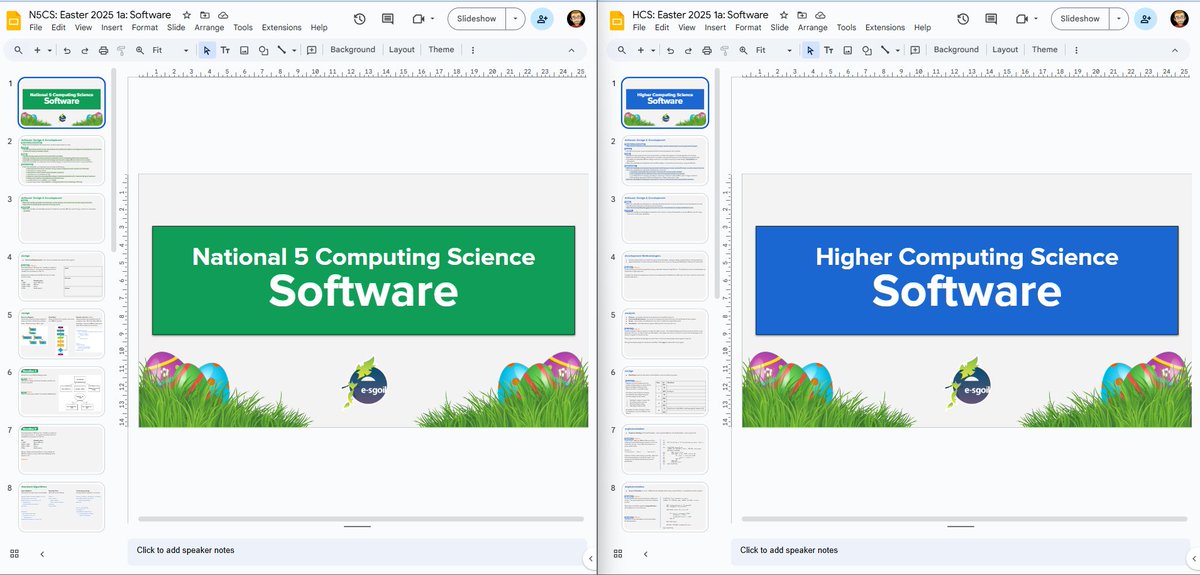The height and width of the screenshot is (575, 1200).
Task: Redo action in N5CS window
Action: coord(85,50)
